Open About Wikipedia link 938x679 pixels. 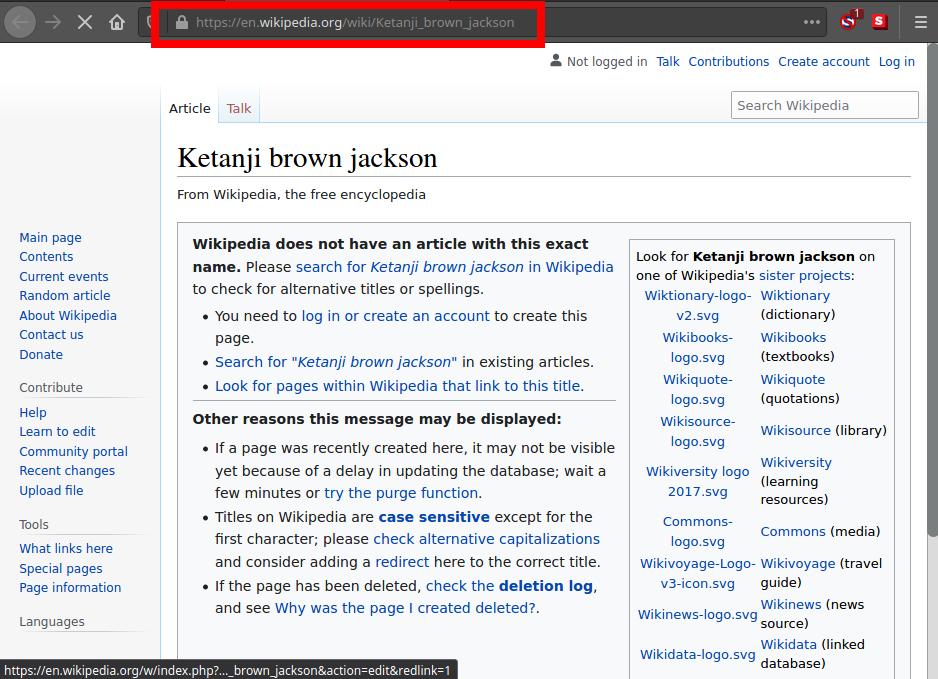click(x=68, y=315)
